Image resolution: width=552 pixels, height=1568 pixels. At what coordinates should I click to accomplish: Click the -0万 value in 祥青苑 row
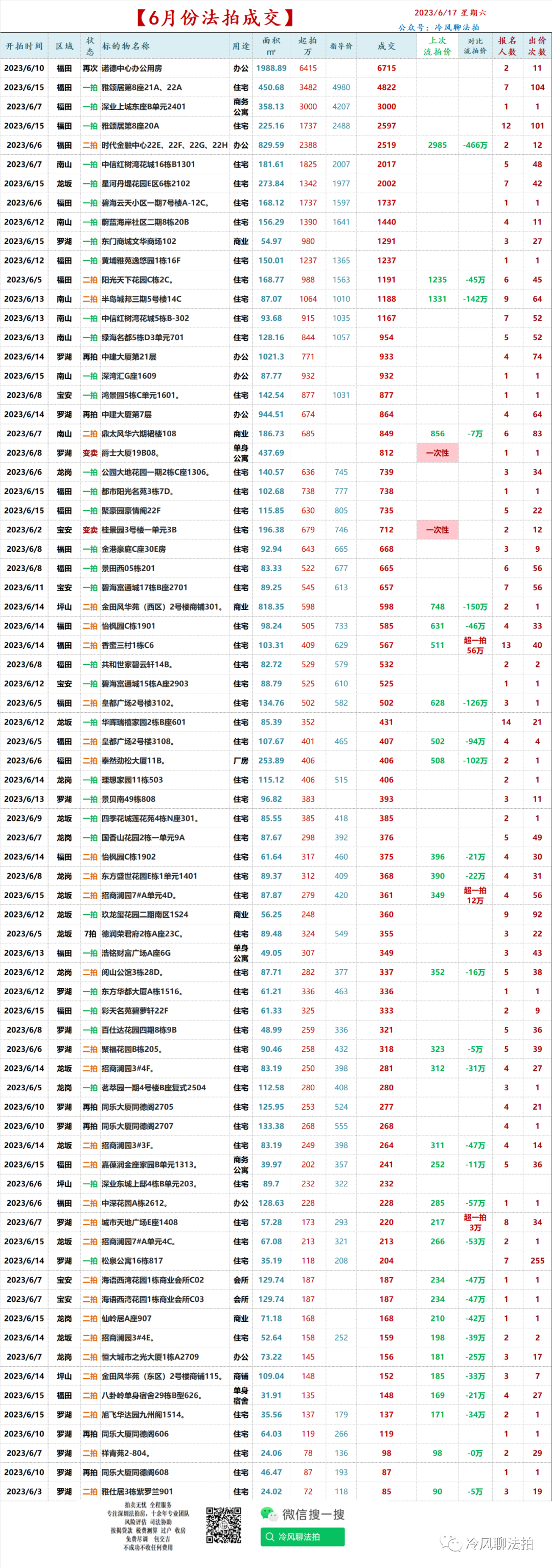click(x=475, y=1453)
